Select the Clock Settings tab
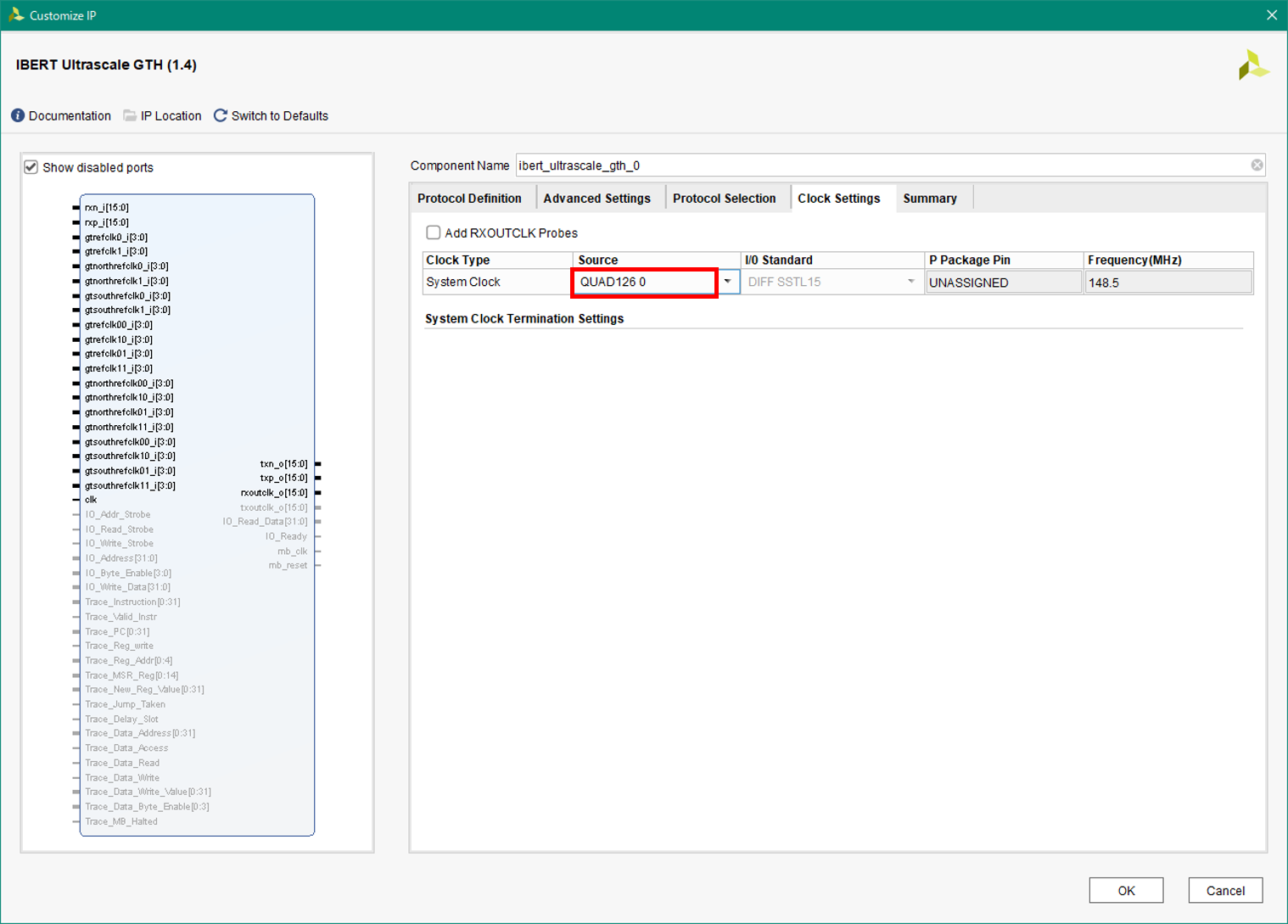Image resolution: width=1288 pixels, height=924 pixels. click(x=839, y=199)
